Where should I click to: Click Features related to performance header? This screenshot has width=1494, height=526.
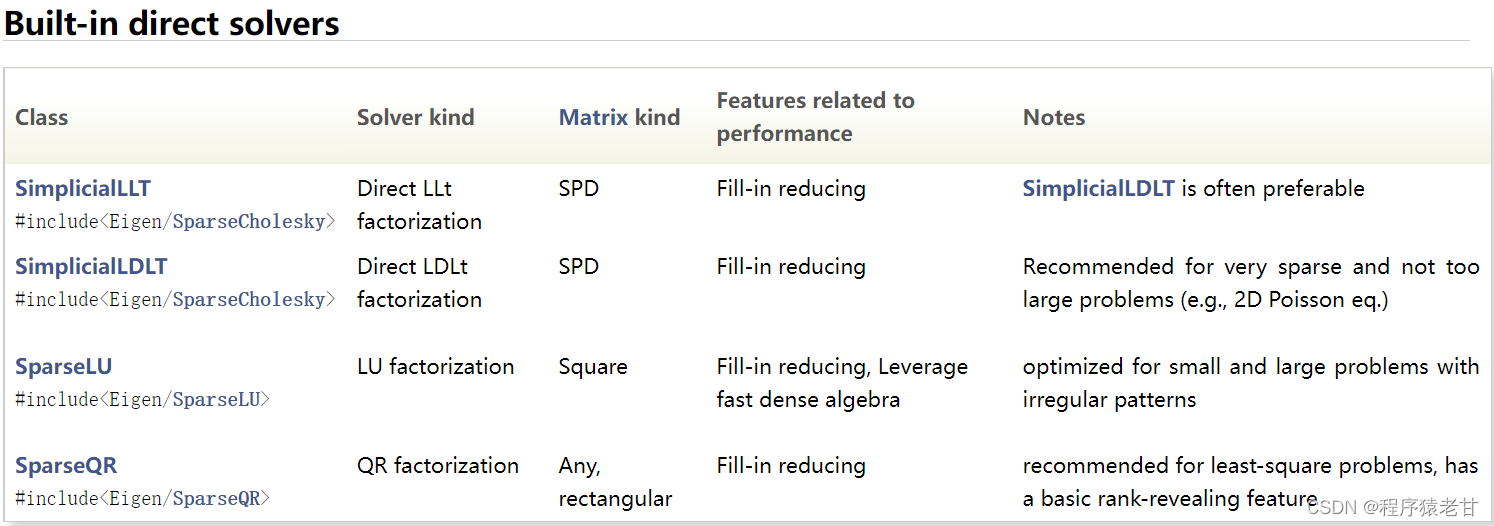815,117
